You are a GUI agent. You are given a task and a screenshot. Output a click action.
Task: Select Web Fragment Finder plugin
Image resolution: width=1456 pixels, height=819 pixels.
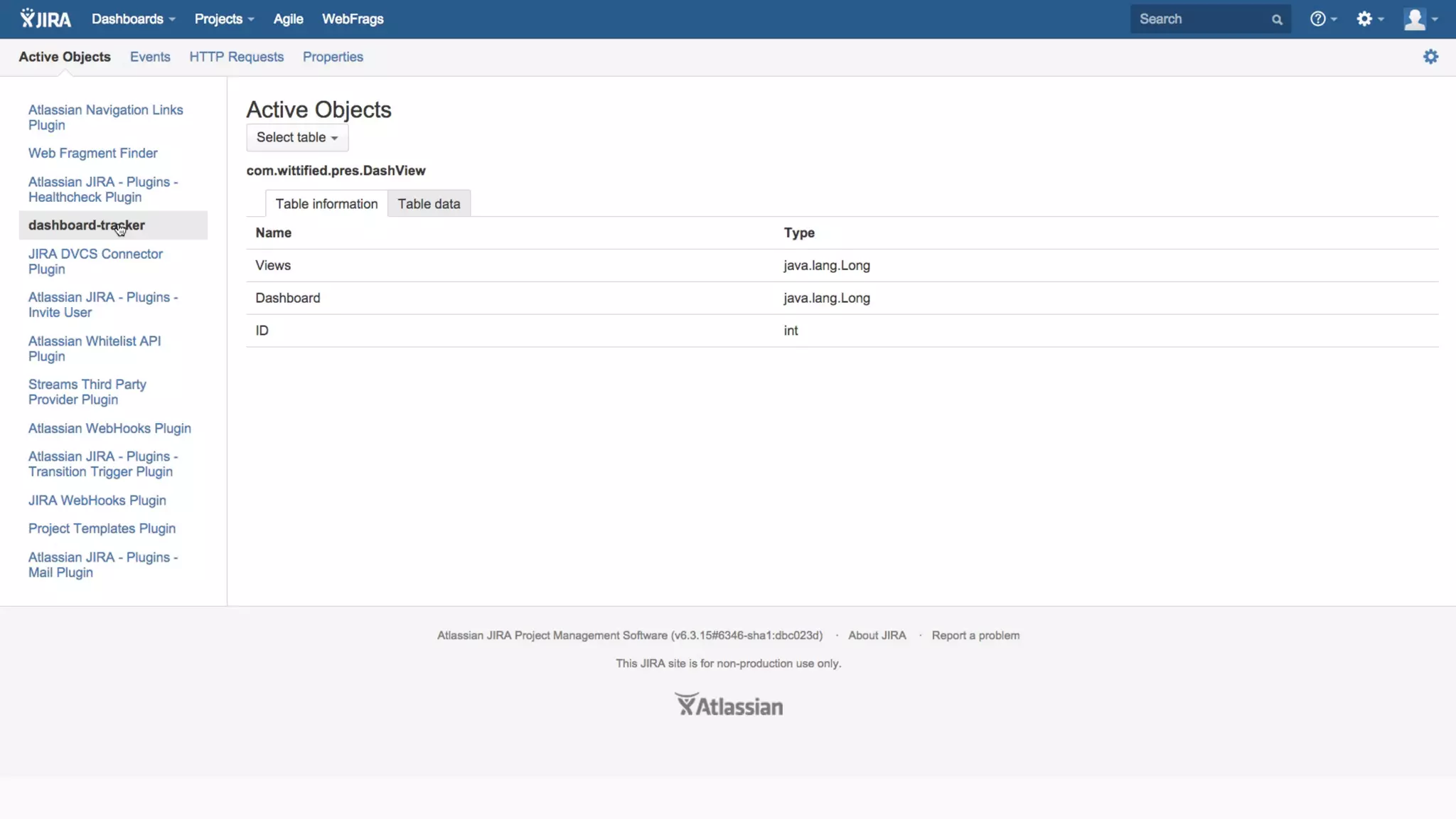(92, 153)
